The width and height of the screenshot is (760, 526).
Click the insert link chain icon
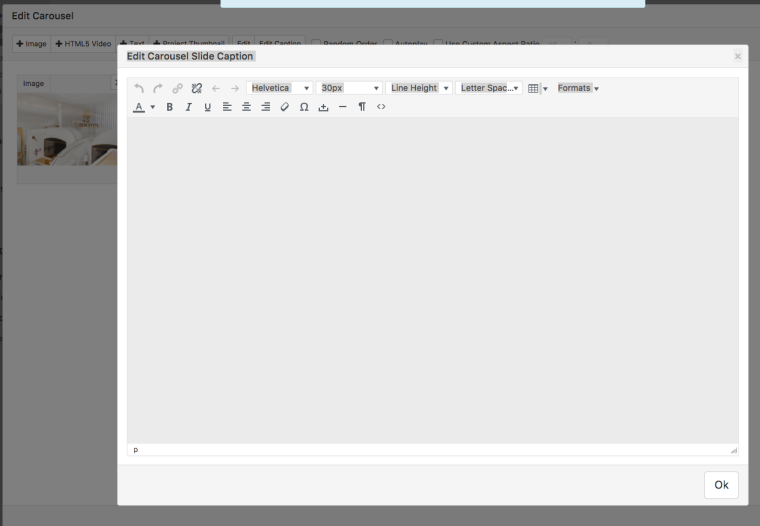[x=177, y=88]
